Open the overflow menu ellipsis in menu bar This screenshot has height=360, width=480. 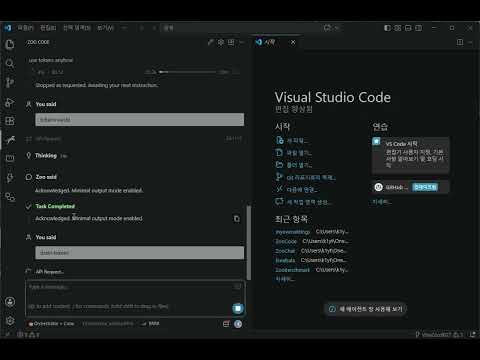click(x=124, y=28)
